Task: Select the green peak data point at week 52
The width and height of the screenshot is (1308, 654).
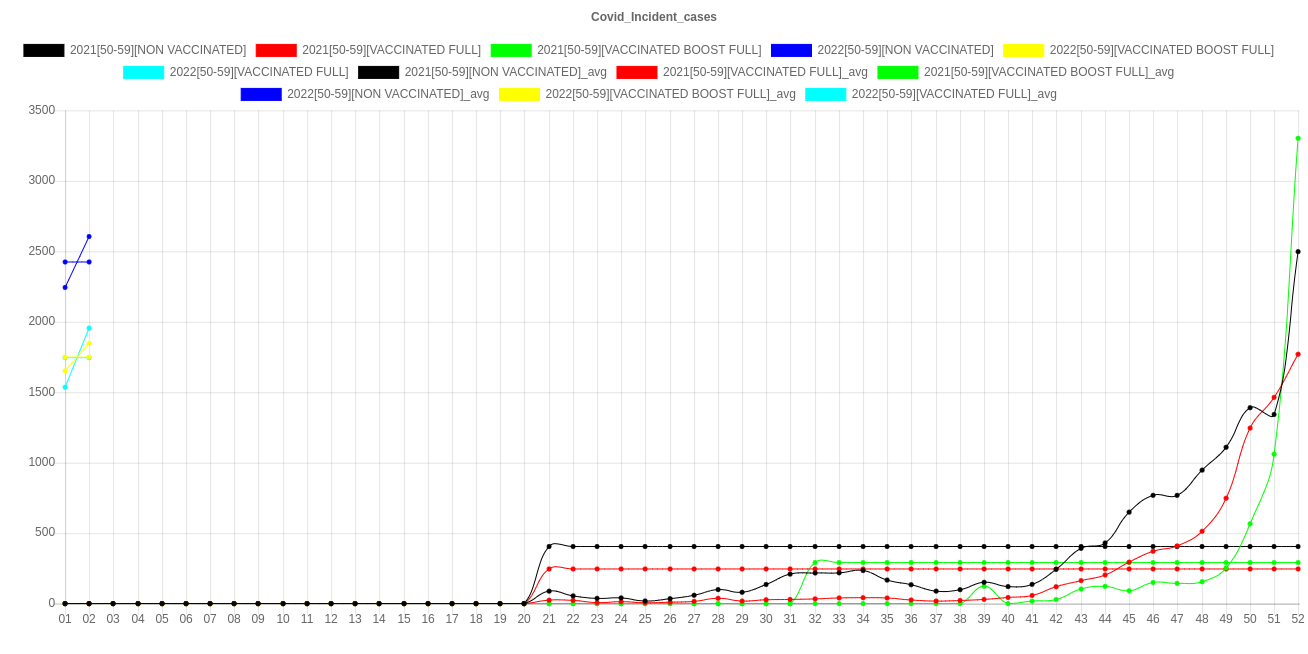Action: click(1298, 138)
